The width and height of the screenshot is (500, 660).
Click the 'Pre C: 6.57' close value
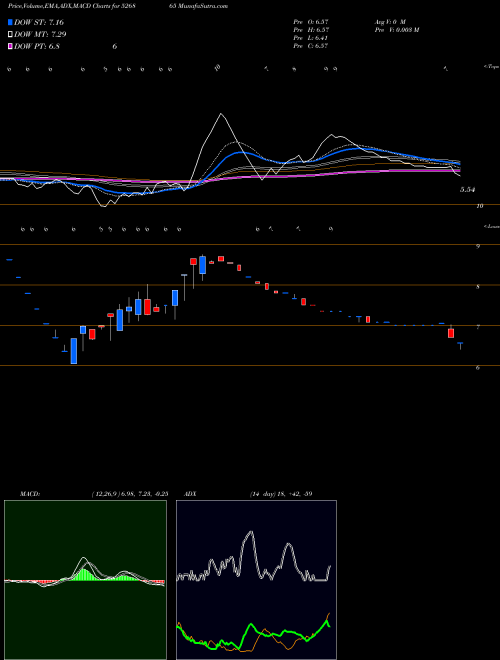[311, 46]
